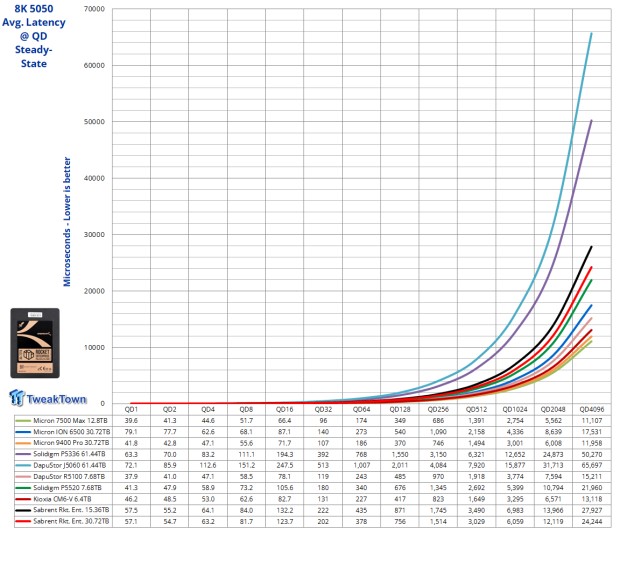The height and width of the screenshot is (568, 620).
Task: Click the 1,649 QD512 value for Kioxia CM6-V
Action: pos(476,499)
